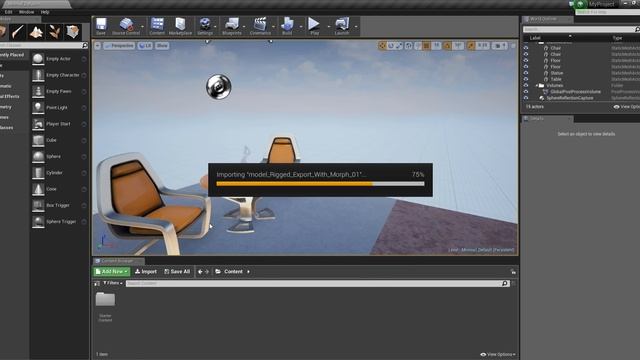
Task: Select the World Outliner tab
Action: (547, 19)
